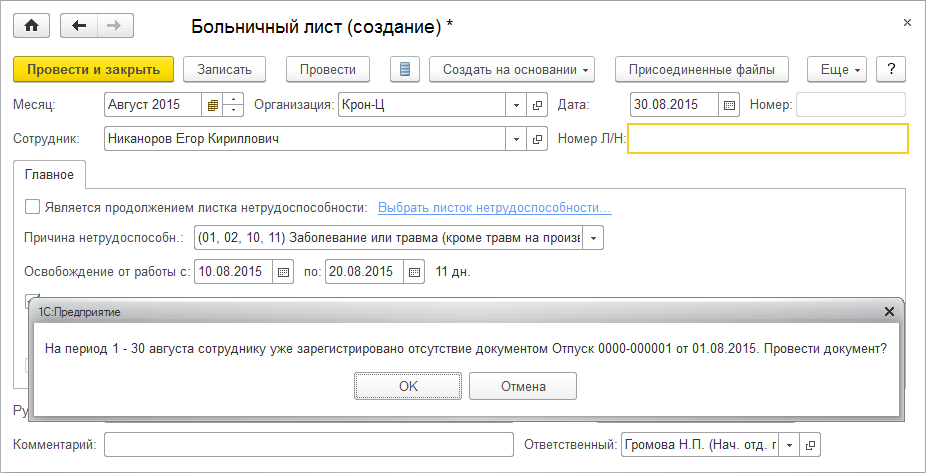Open calendar for the Дата field
926x473 pixels.
click(x=729, y=104)
